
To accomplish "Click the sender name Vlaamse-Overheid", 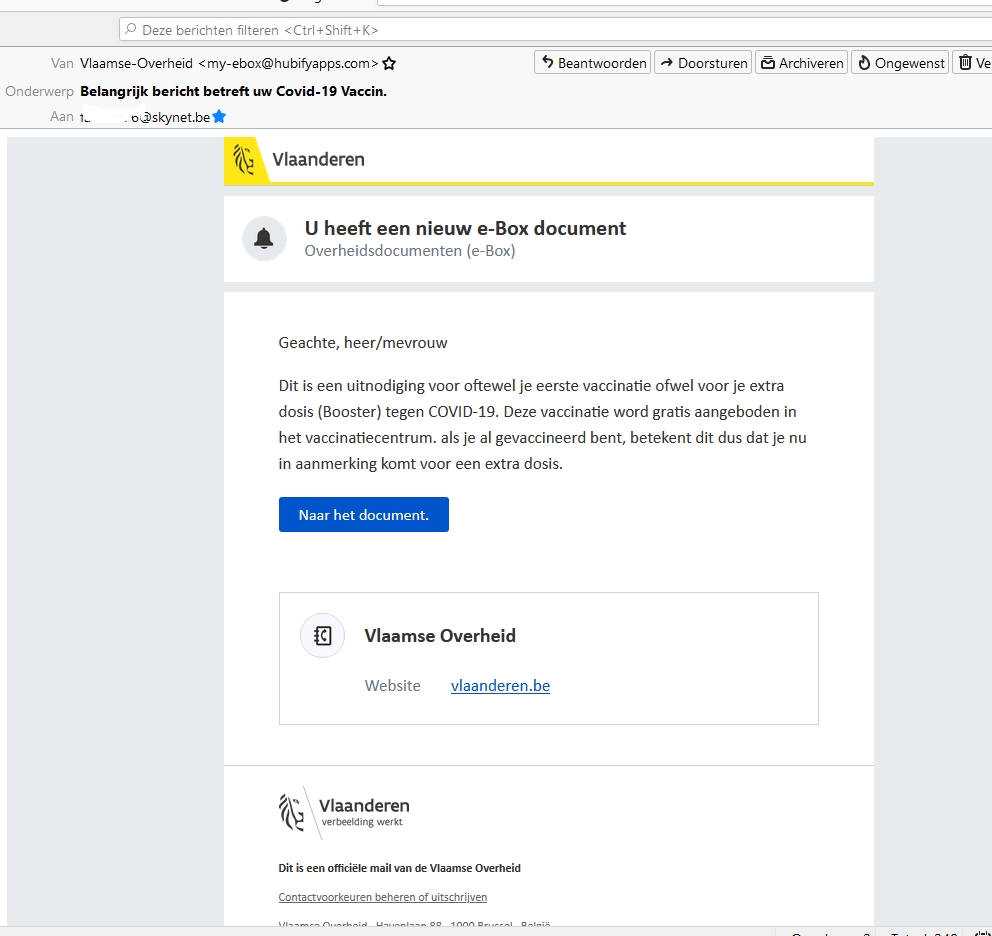I will pos(136,63).
